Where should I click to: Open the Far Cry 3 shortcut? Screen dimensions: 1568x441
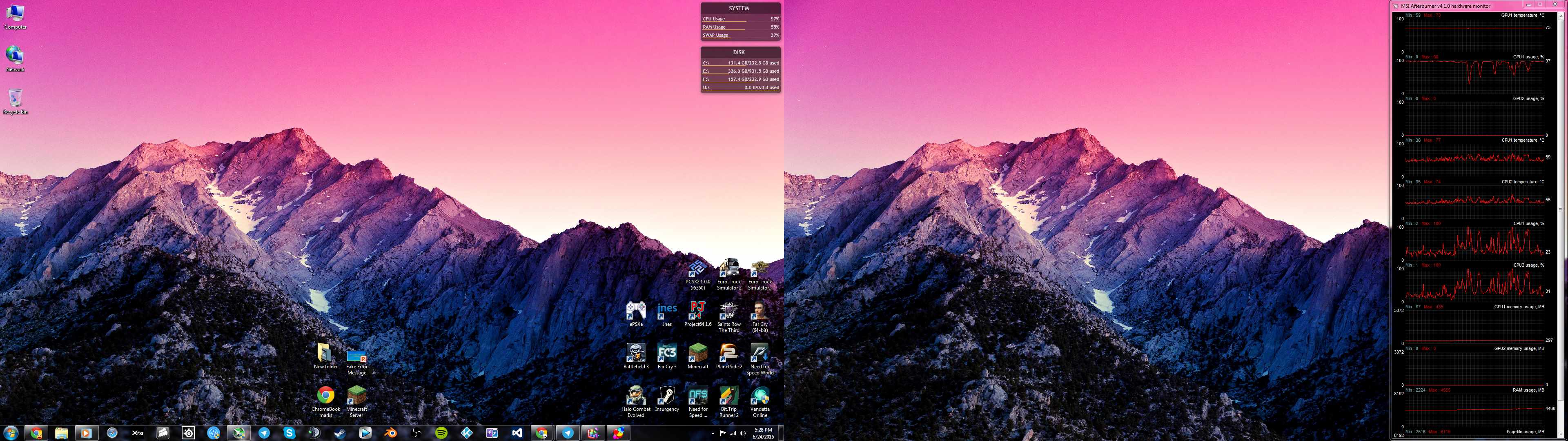(667, 357)
